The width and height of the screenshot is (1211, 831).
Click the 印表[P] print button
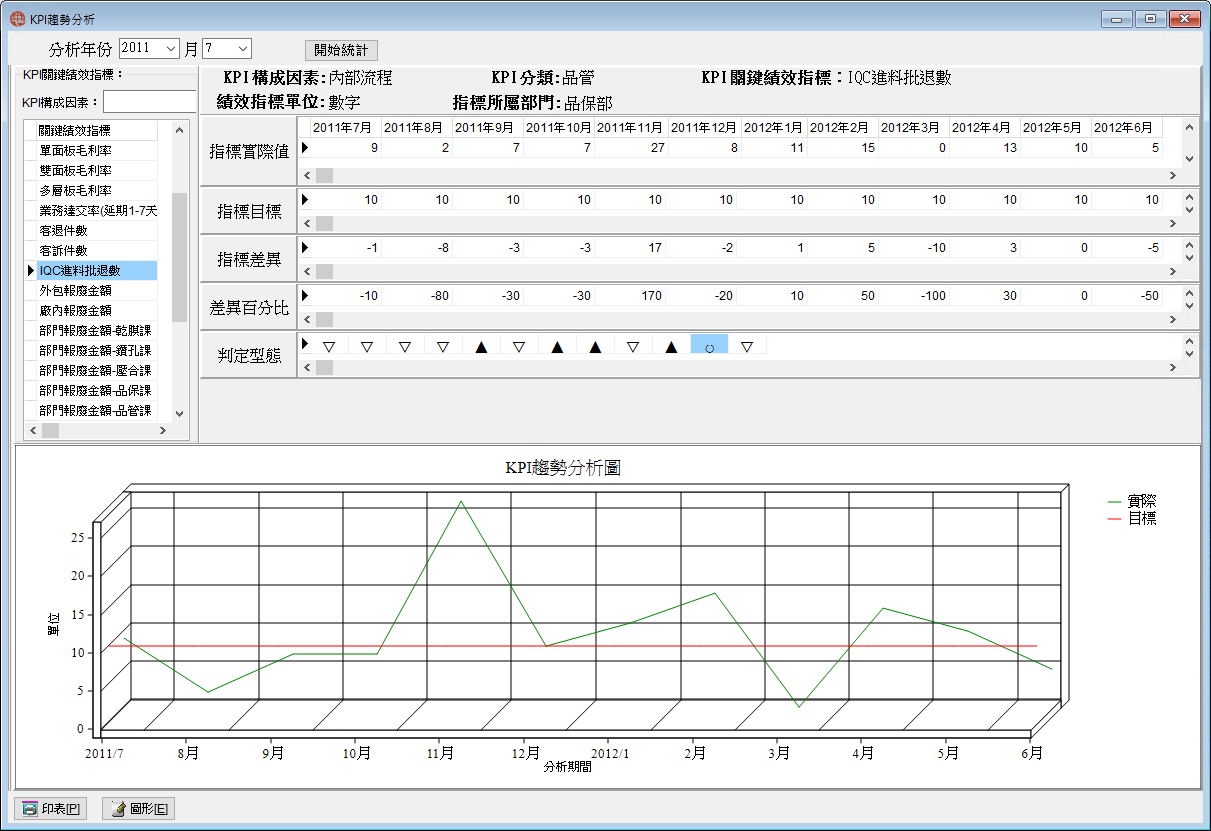pos(51,809)
